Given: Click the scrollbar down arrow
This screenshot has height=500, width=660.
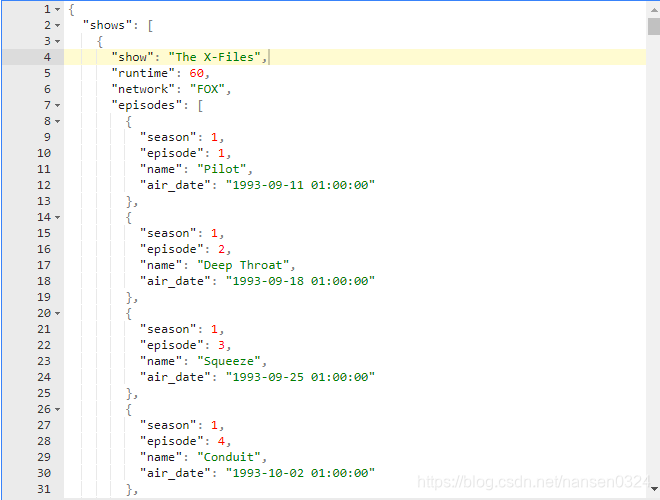Looking at the screenshot, I should click(654, 489).
